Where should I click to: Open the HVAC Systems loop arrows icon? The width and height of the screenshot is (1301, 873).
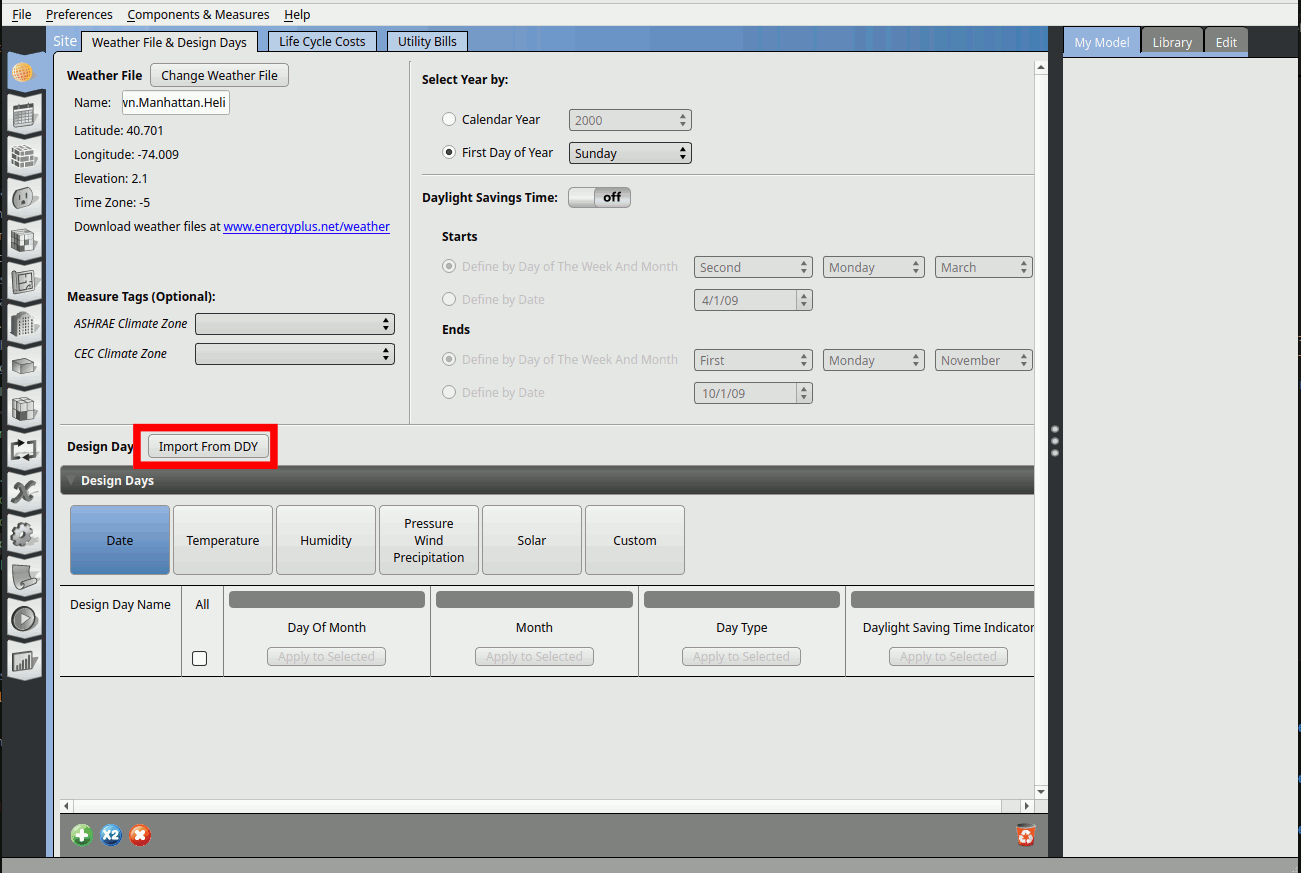[x=24, y=450]
